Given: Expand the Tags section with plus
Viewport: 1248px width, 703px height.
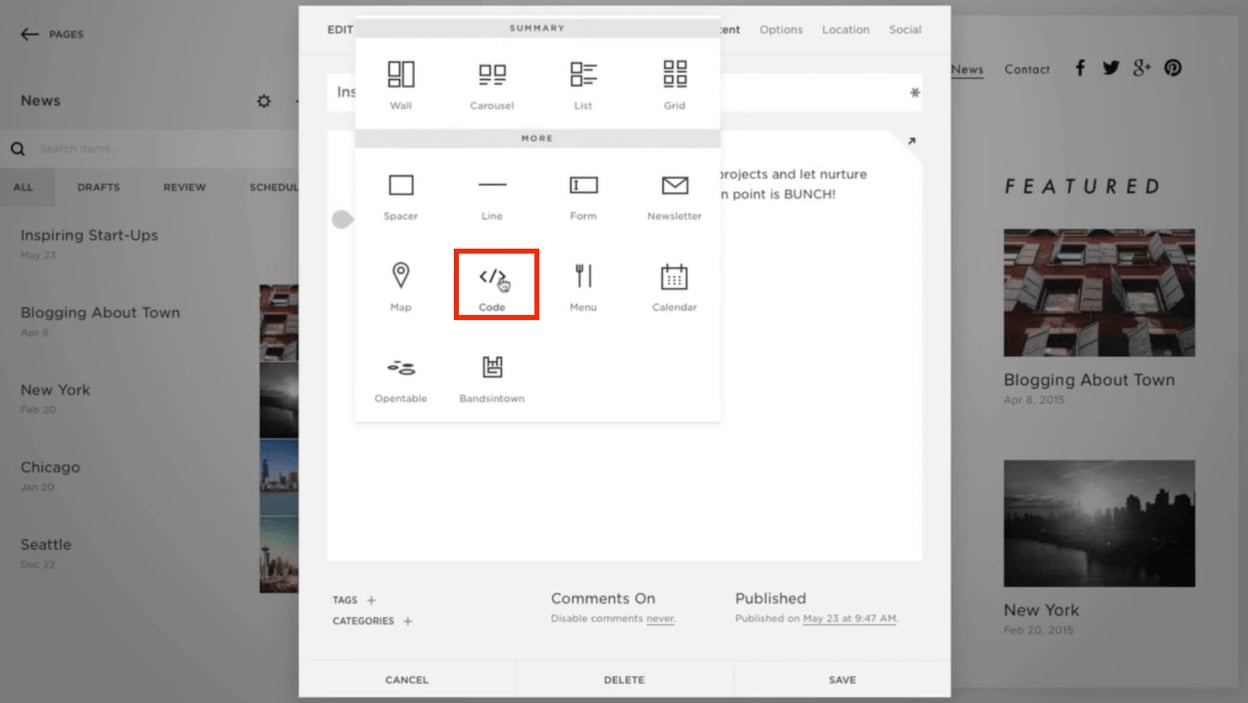Looking at the screenshot, I should click(x=370, y=600).
